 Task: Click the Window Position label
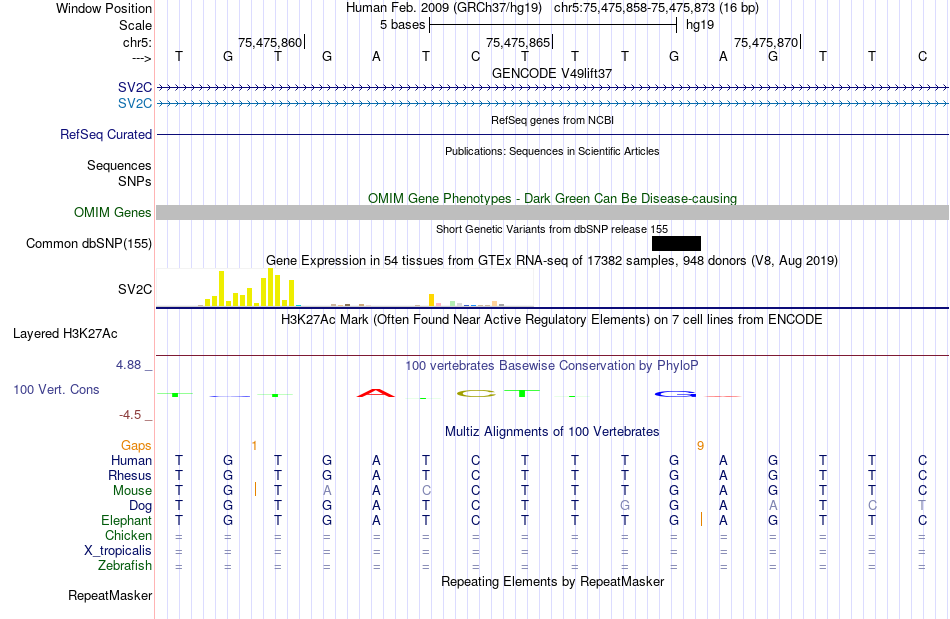click(104, 8)
